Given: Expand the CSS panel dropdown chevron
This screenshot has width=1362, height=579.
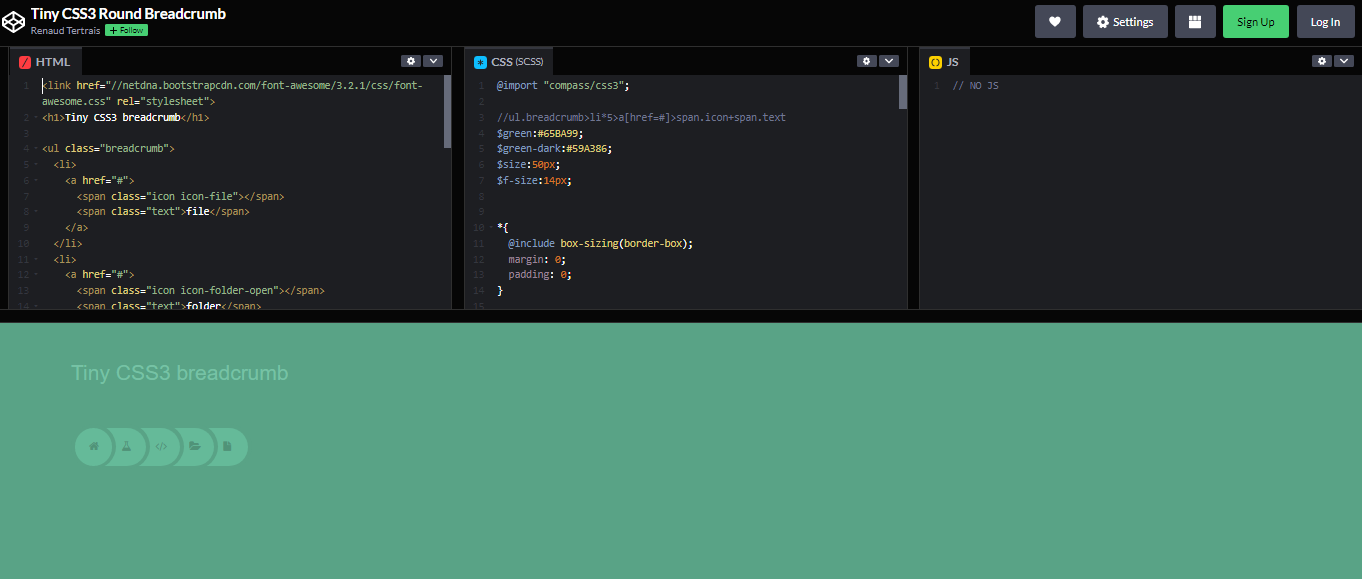Looking at the screenshot, I should click(x=889, y=60).
